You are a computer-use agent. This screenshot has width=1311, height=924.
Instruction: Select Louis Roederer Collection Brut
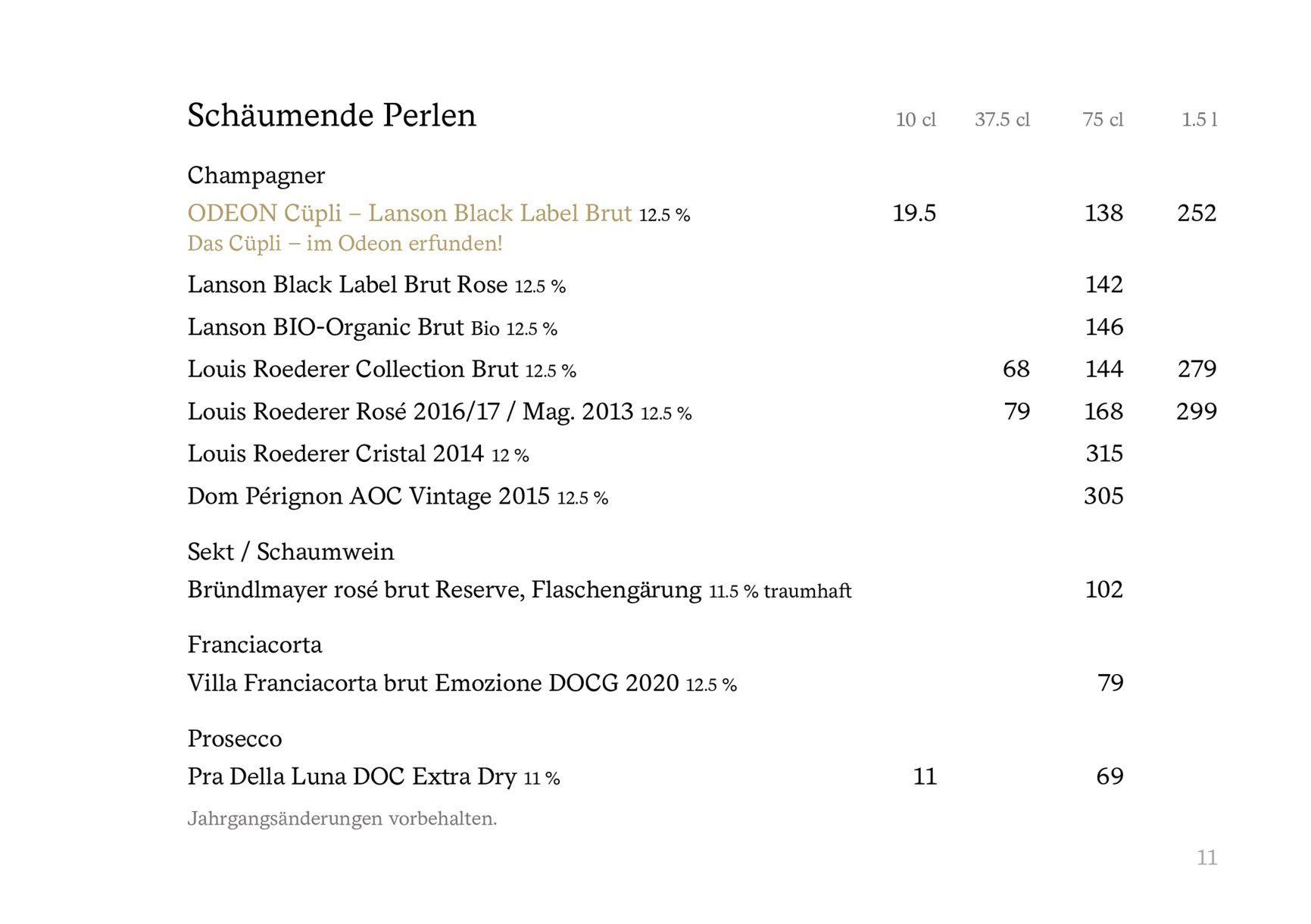[353, 370]
